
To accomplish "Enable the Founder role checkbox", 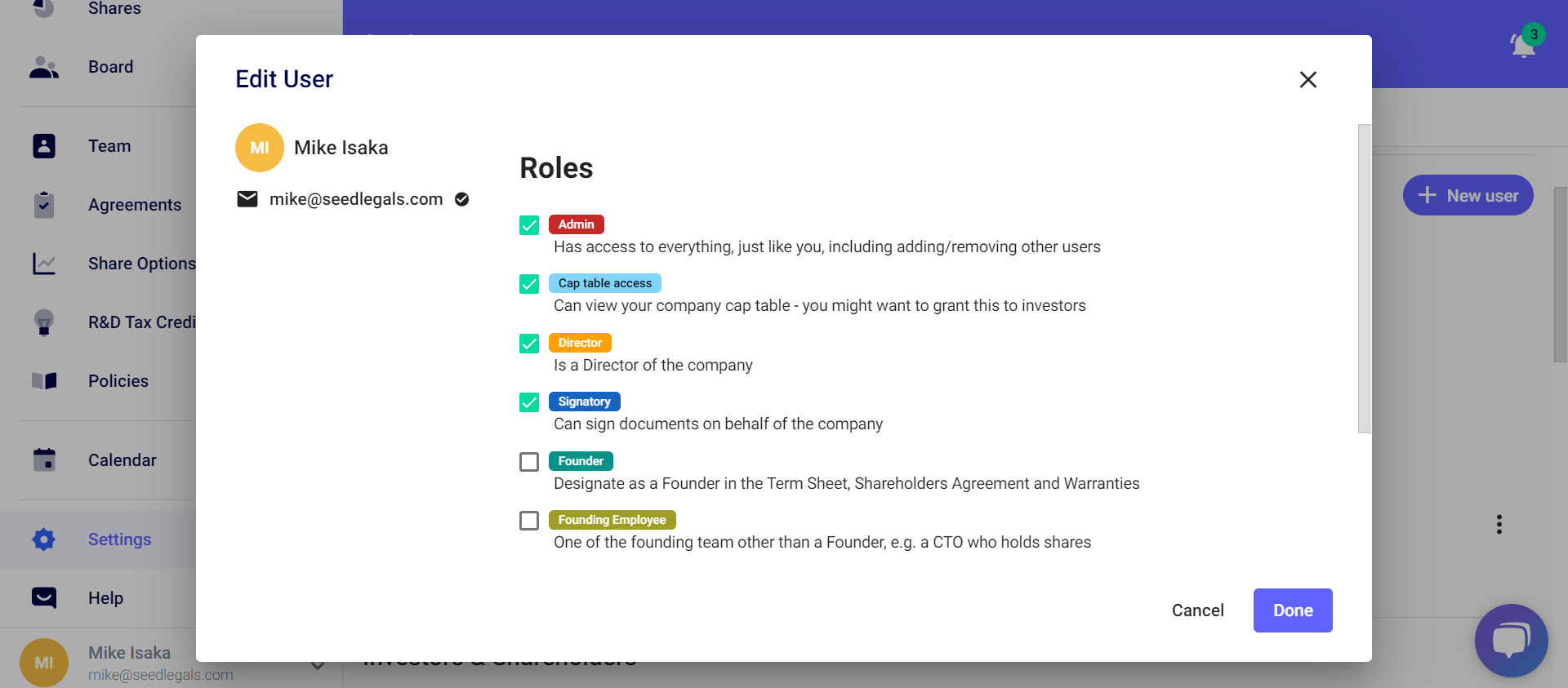I will tap(529, 462).
